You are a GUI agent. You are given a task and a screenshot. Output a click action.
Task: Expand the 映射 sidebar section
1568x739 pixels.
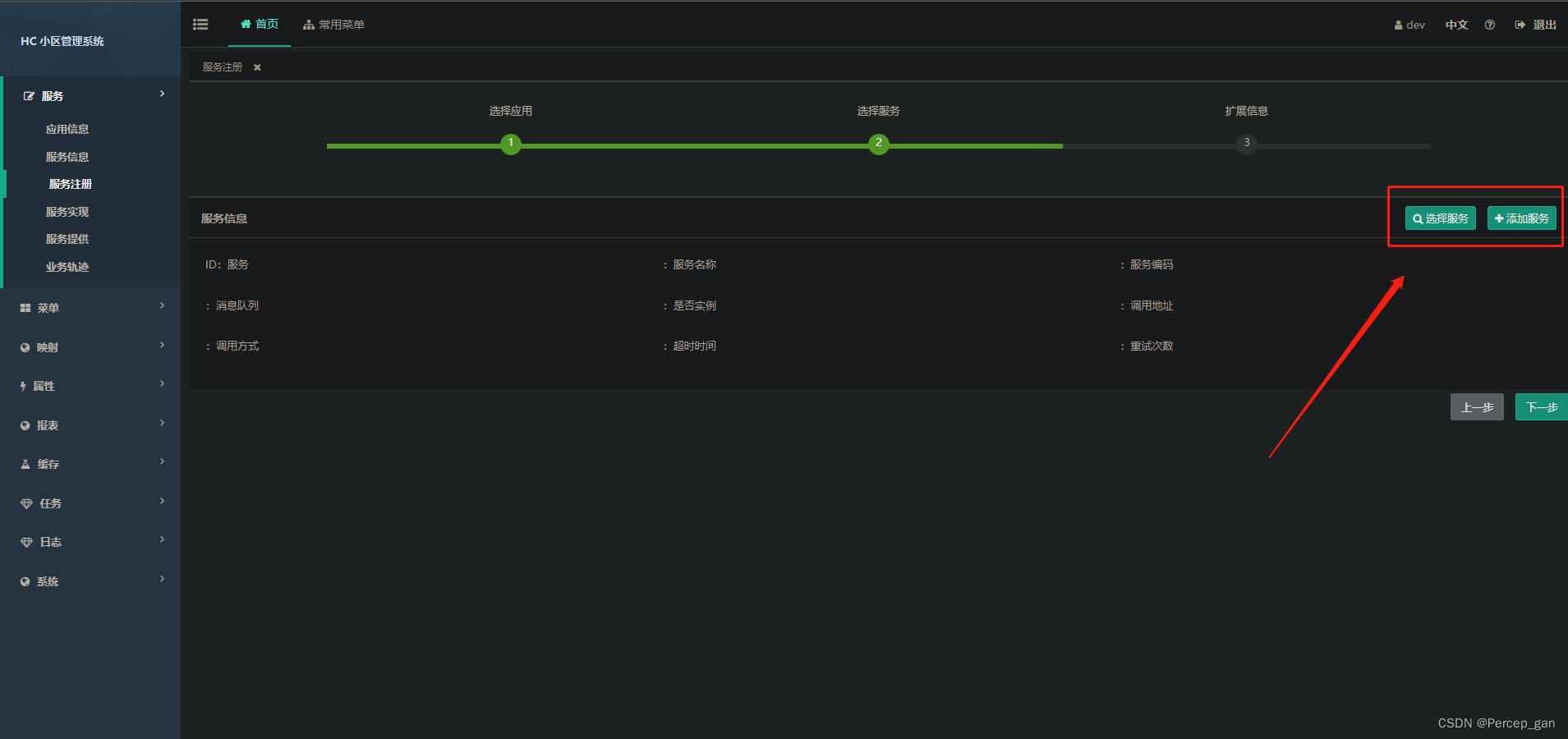click(90, 347)
